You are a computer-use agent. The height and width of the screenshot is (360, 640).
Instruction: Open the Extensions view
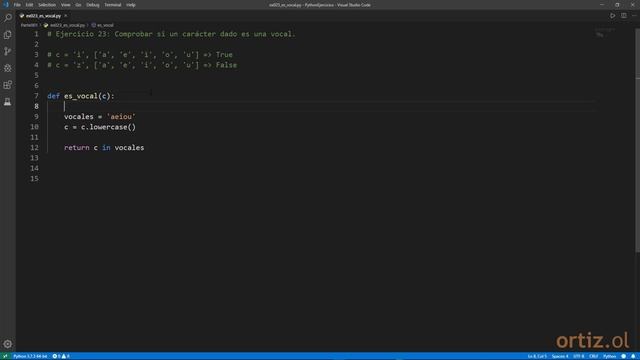tap(8, 85)
